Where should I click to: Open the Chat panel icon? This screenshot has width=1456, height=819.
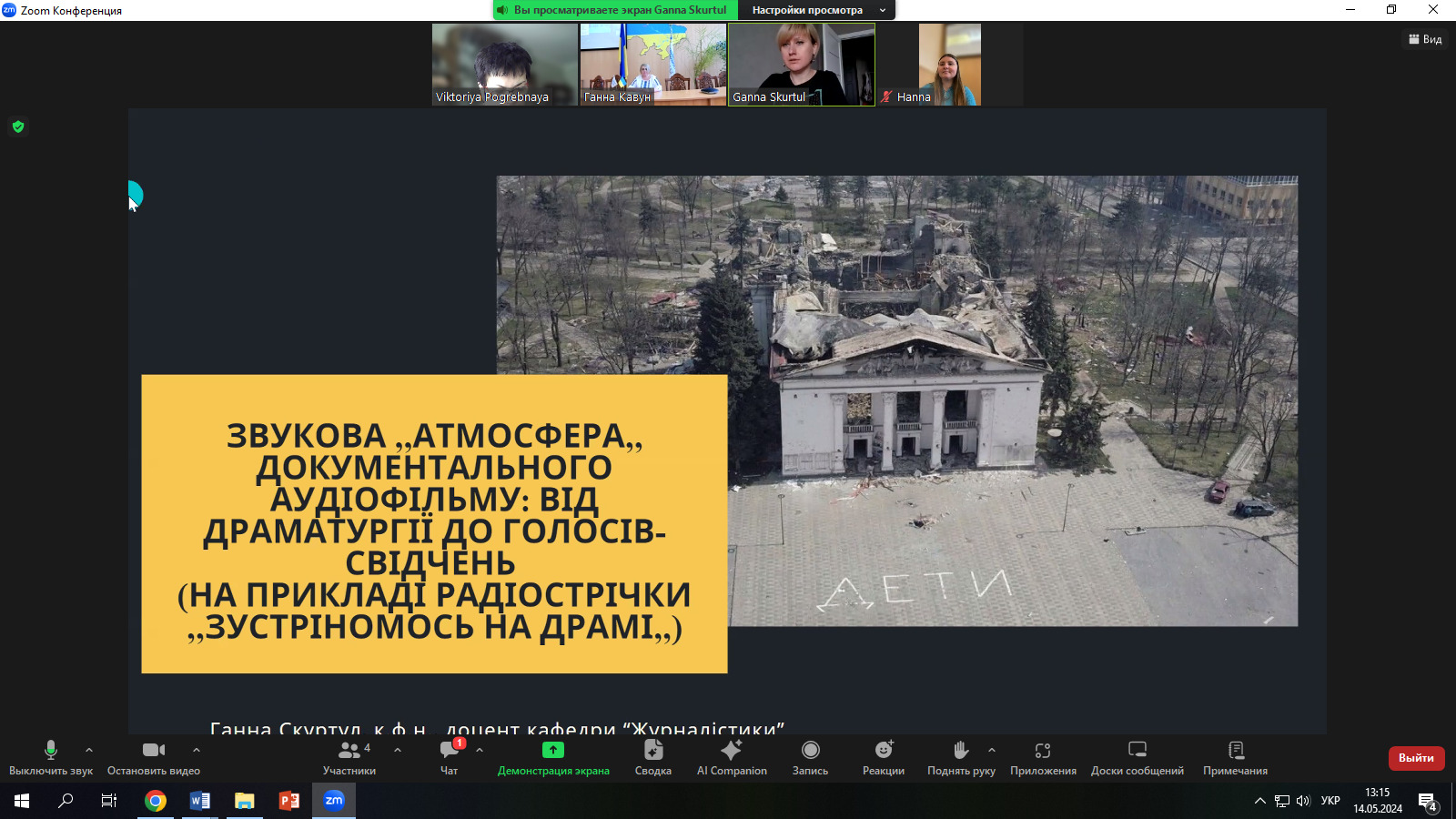click(450, 751)
